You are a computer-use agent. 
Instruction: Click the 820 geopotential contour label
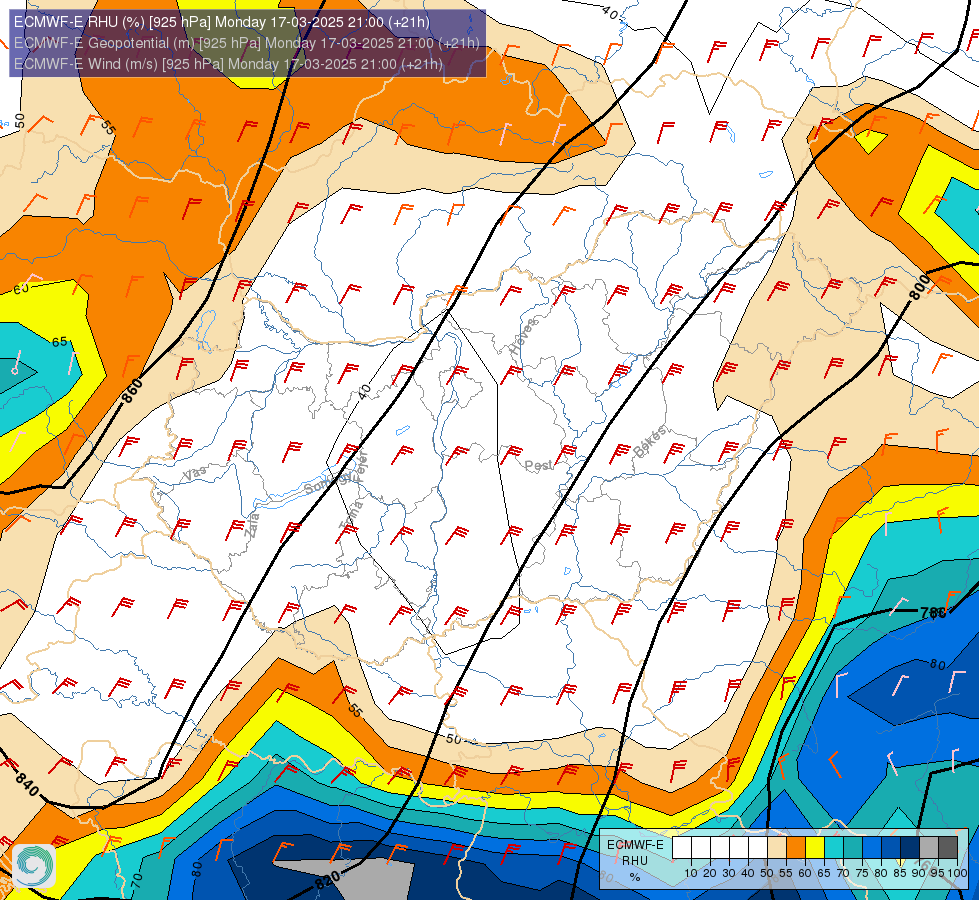tap(327, 880)
